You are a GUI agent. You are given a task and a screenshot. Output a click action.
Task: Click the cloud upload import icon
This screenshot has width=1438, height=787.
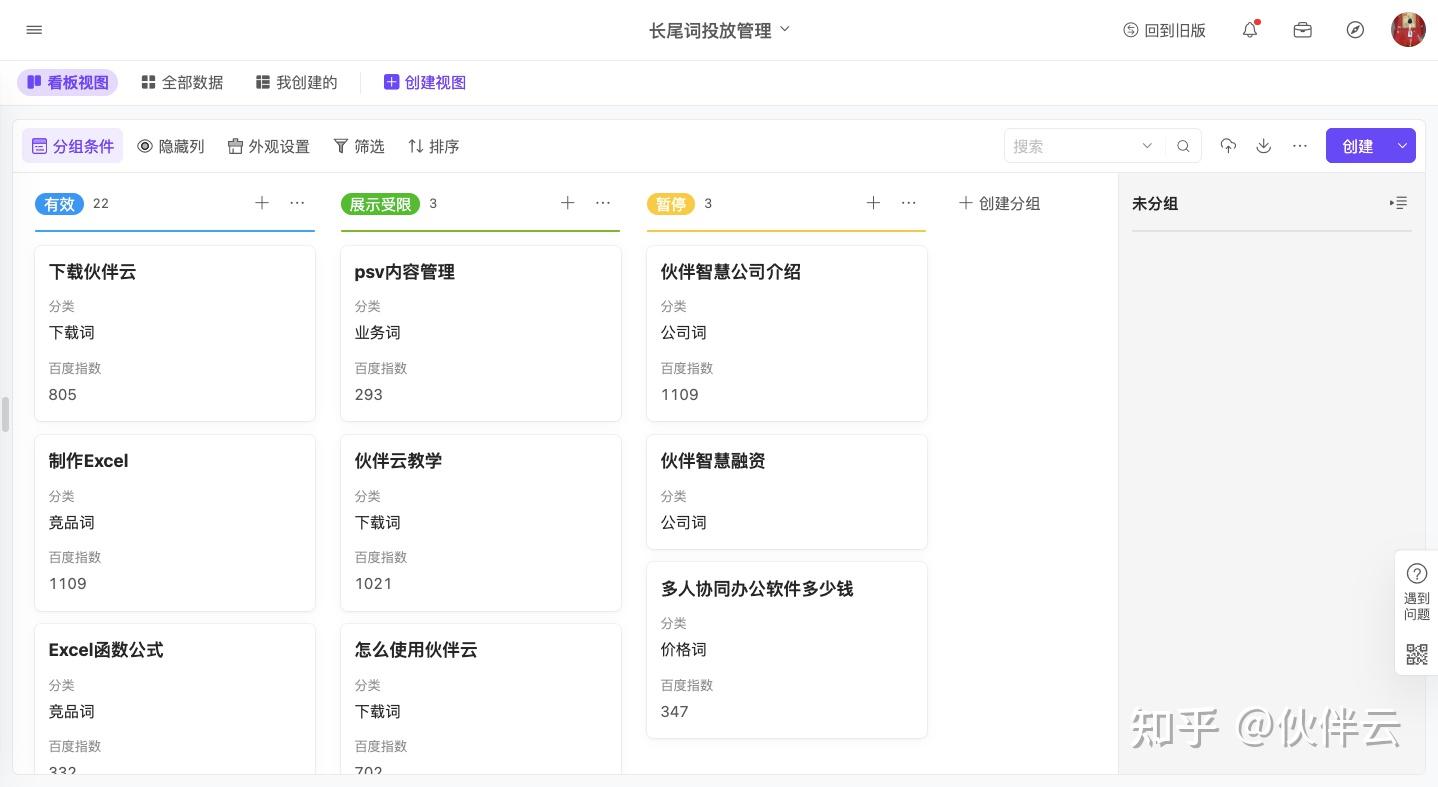1228,146
